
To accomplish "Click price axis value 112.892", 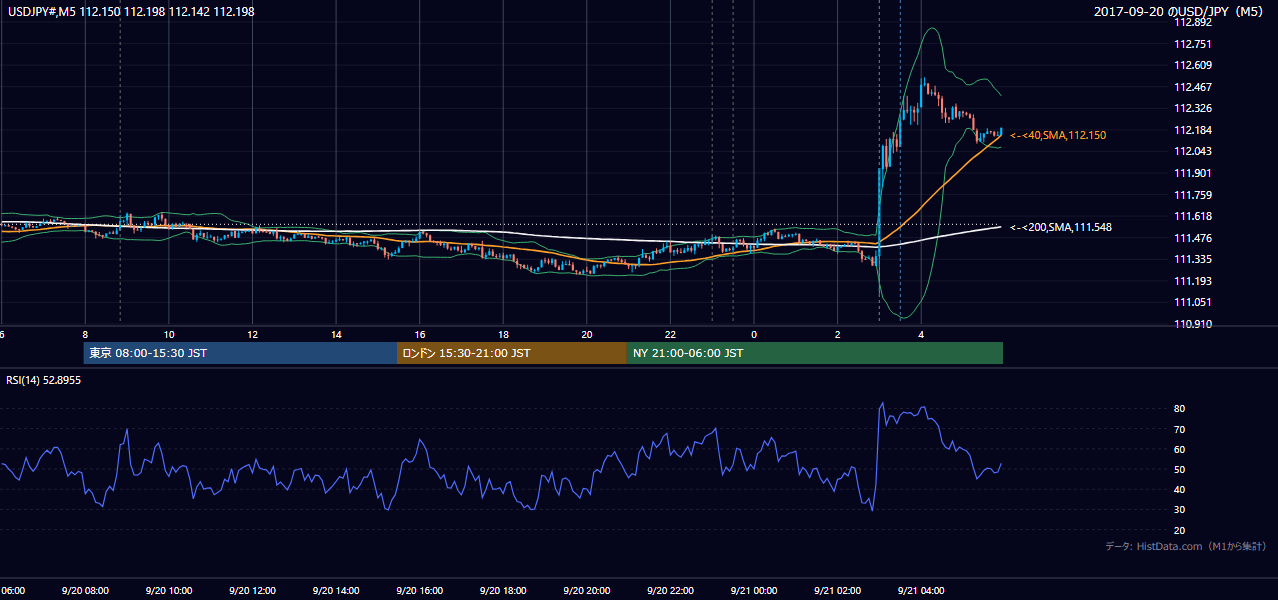I will click(x=1195, y=22).
